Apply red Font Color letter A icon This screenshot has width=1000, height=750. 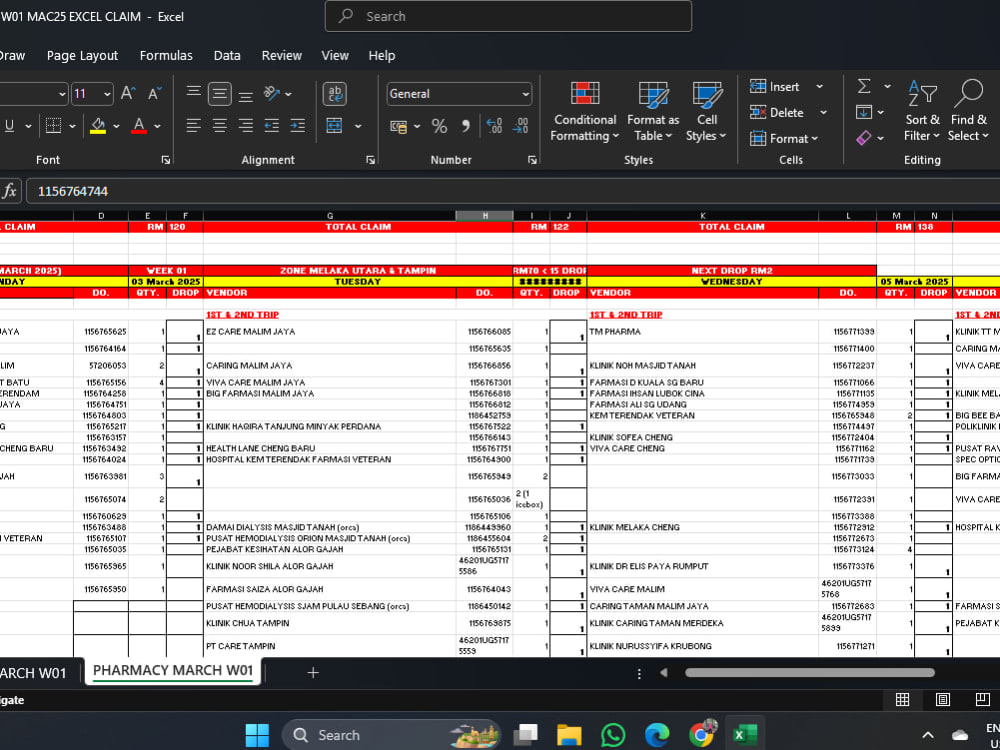click(139, 126)
